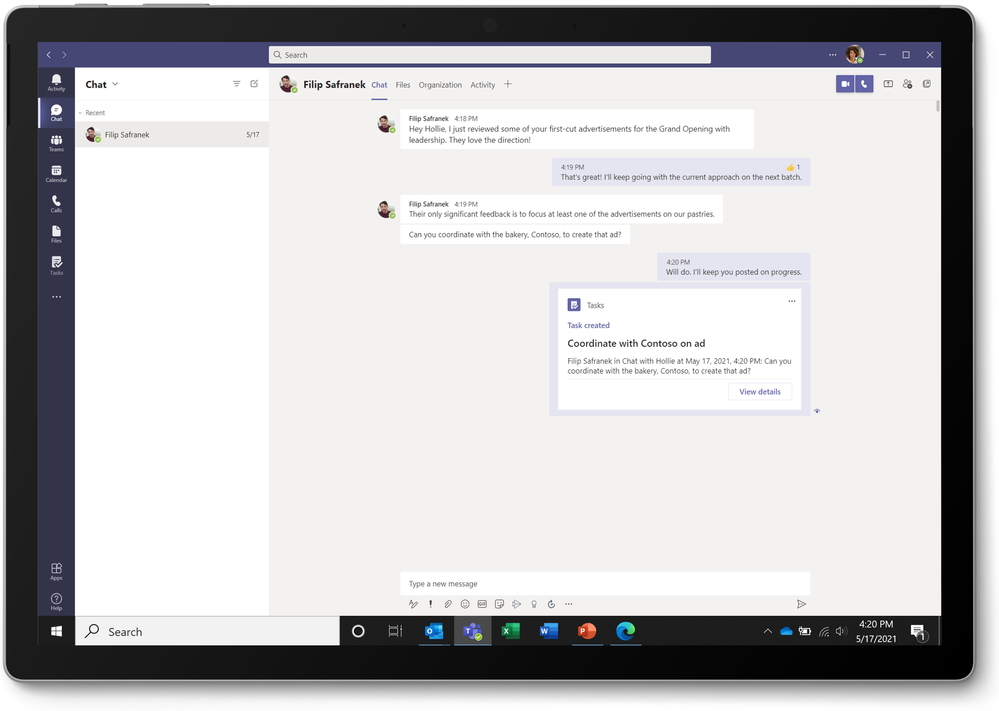Open Outlook from the taskbar

tap(434, 631)
